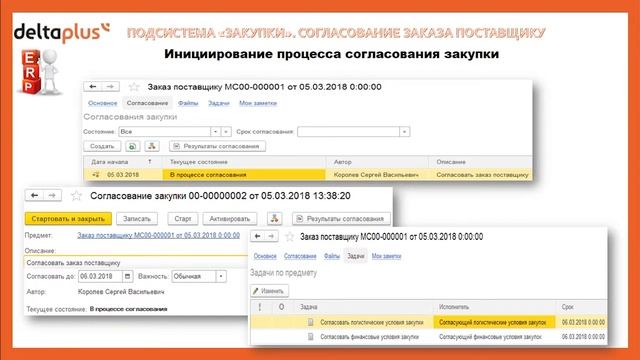Click the Состояние field showing Все
Screen dimensions: 640x360
164,132
